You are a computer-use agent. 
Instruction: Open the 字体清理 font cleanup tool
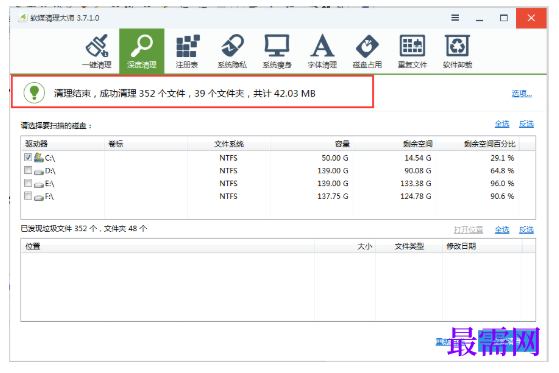(322, 51)
